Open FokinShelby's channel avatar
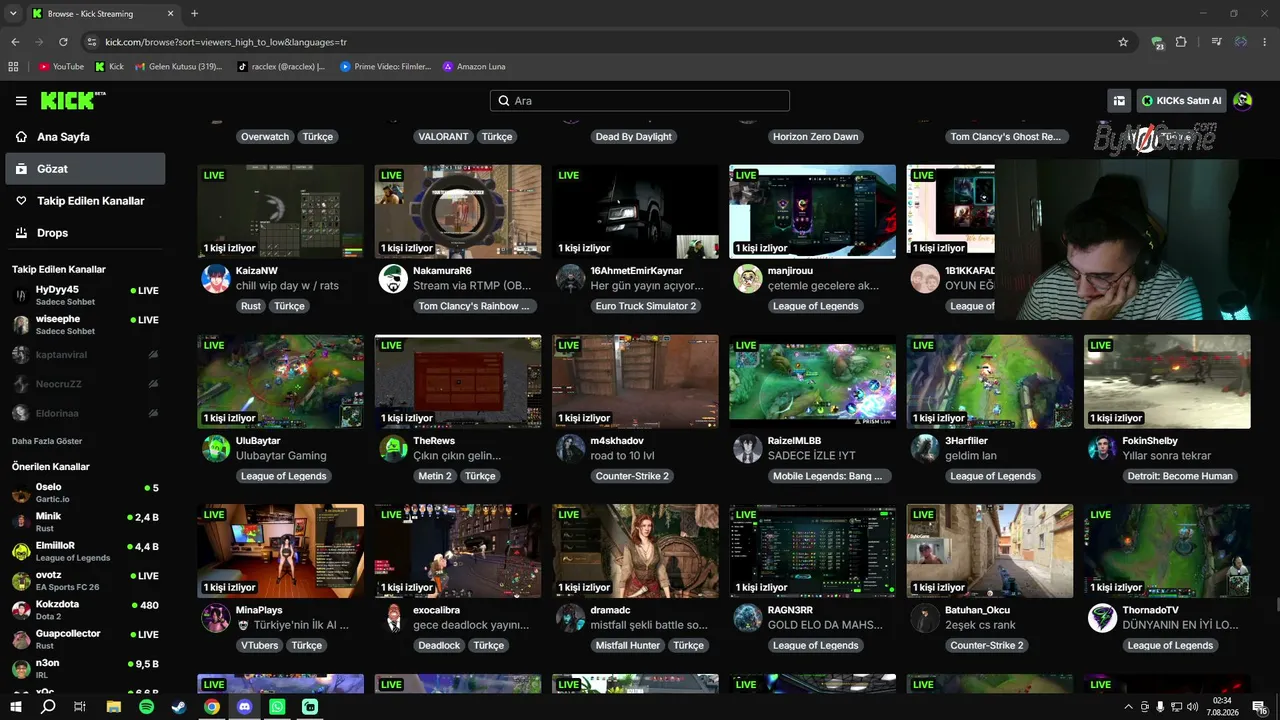Screen dimensions: 1280x720 click(1102, 448)
